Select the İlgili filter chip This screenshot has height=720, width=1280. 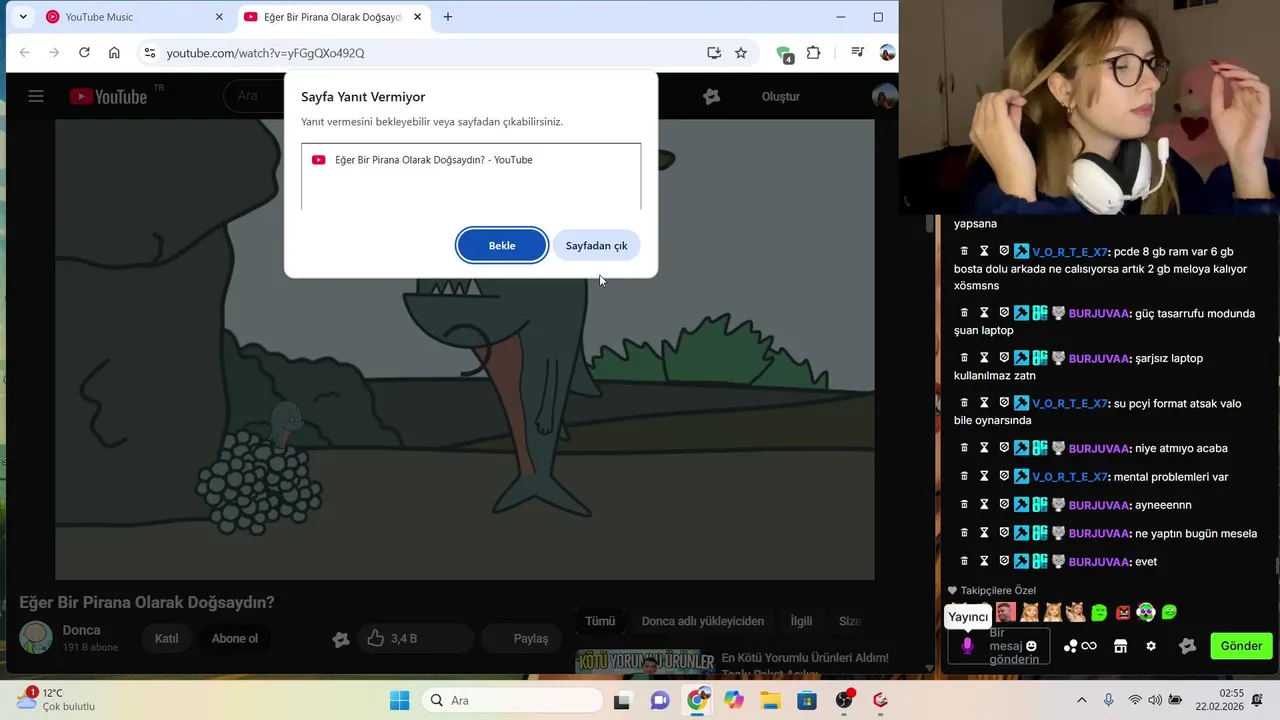(801, 621)
